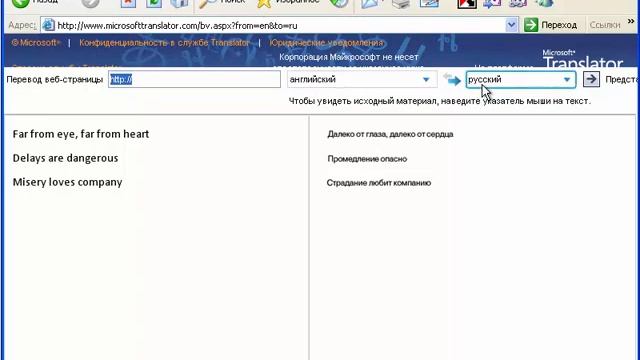Open Search (Поиск) magnifier in toolbar
The image size is (640, 360).
click(222, 3)
